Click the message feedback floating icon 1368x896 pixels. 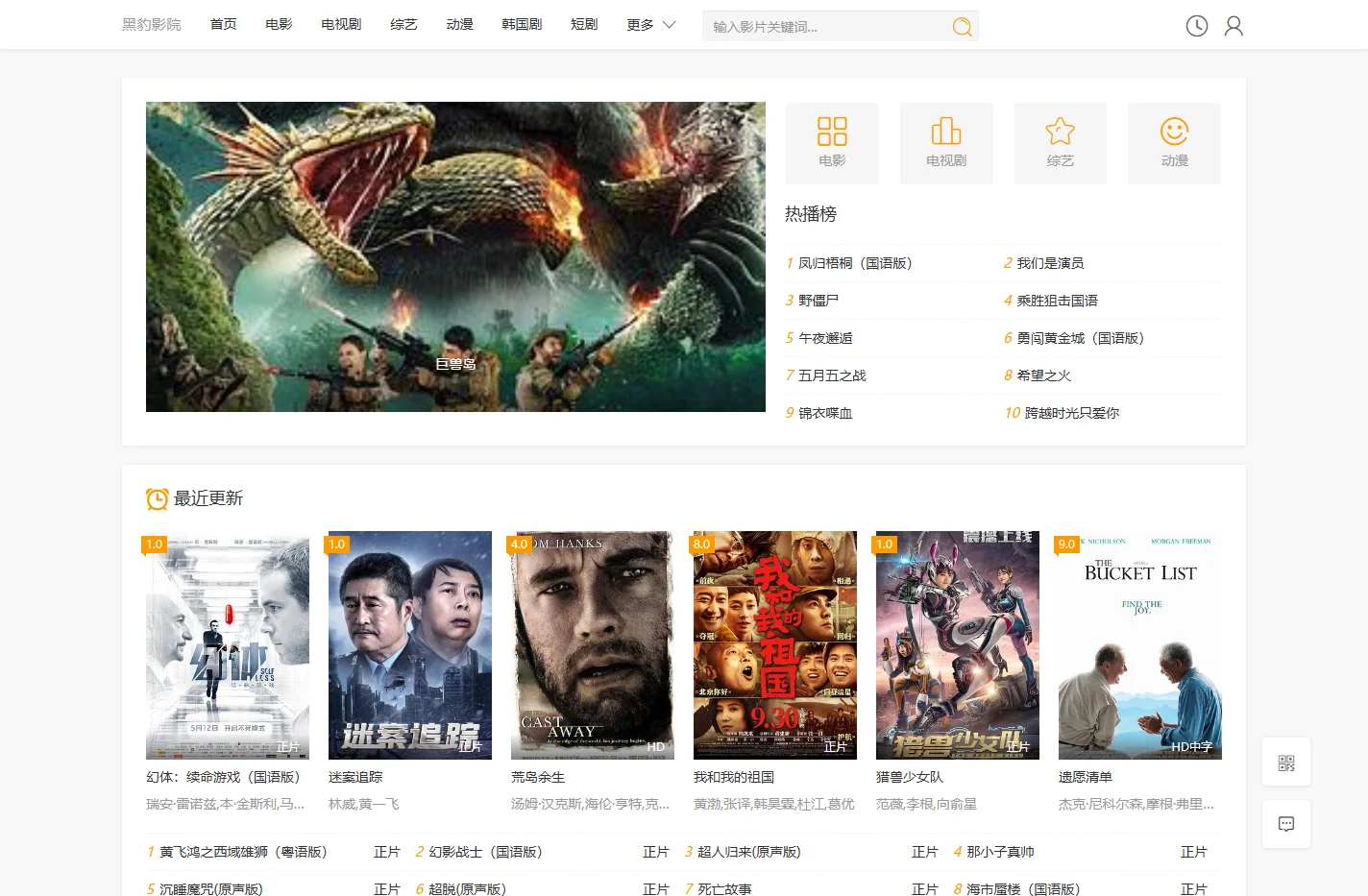pos(1286,824)
